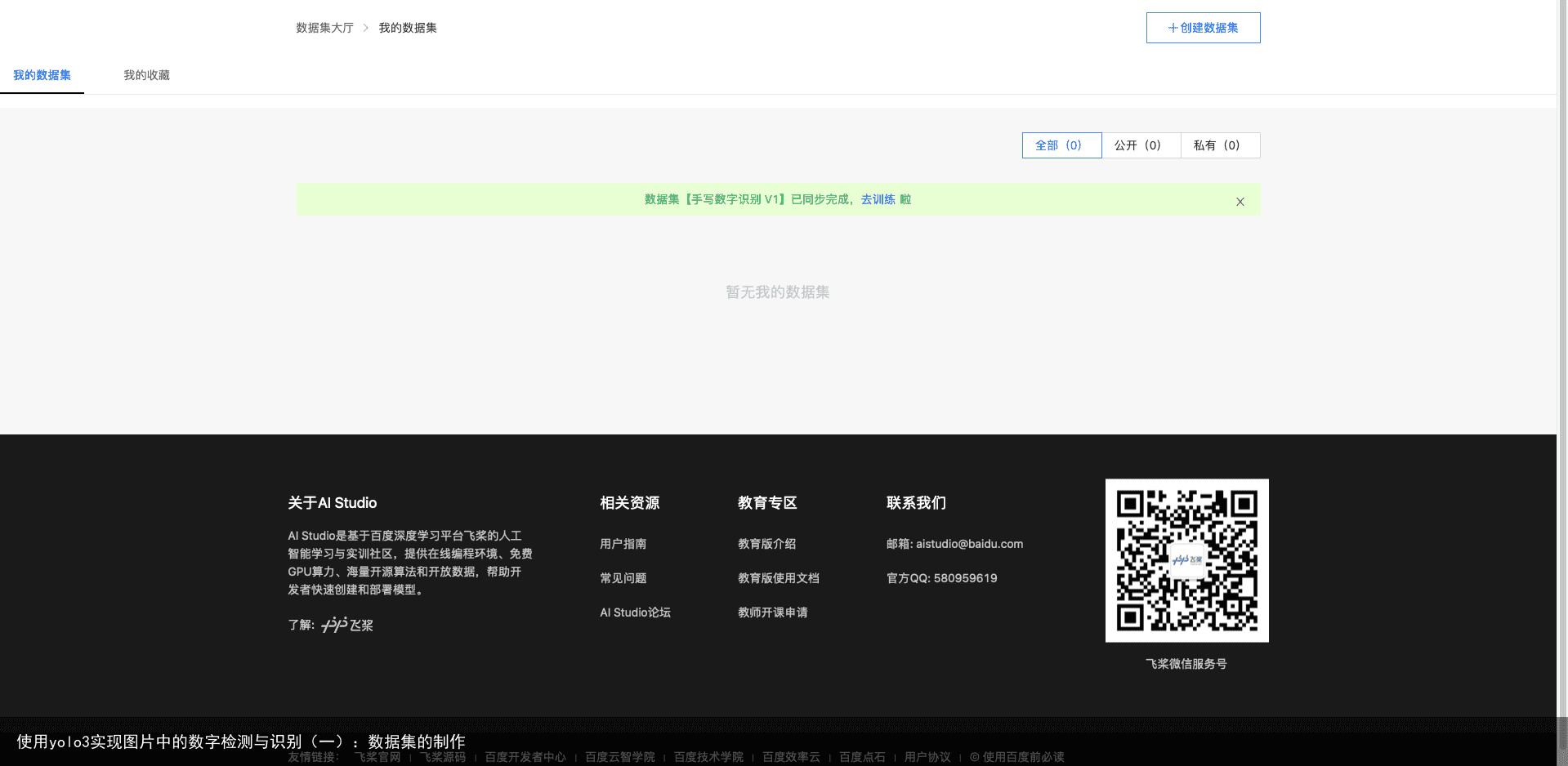Click the official QQ number 580959619
Screen dimensions: 1568x766
pos(965,578)
